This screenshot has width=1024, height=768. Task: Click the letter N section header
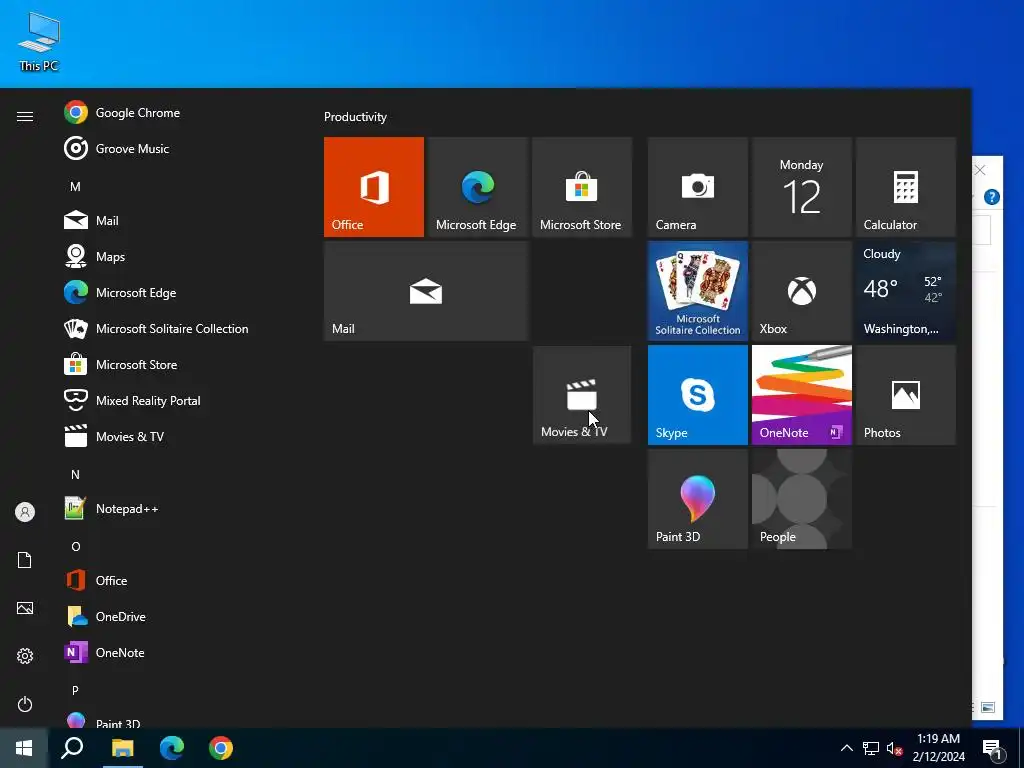pos(76,475)
